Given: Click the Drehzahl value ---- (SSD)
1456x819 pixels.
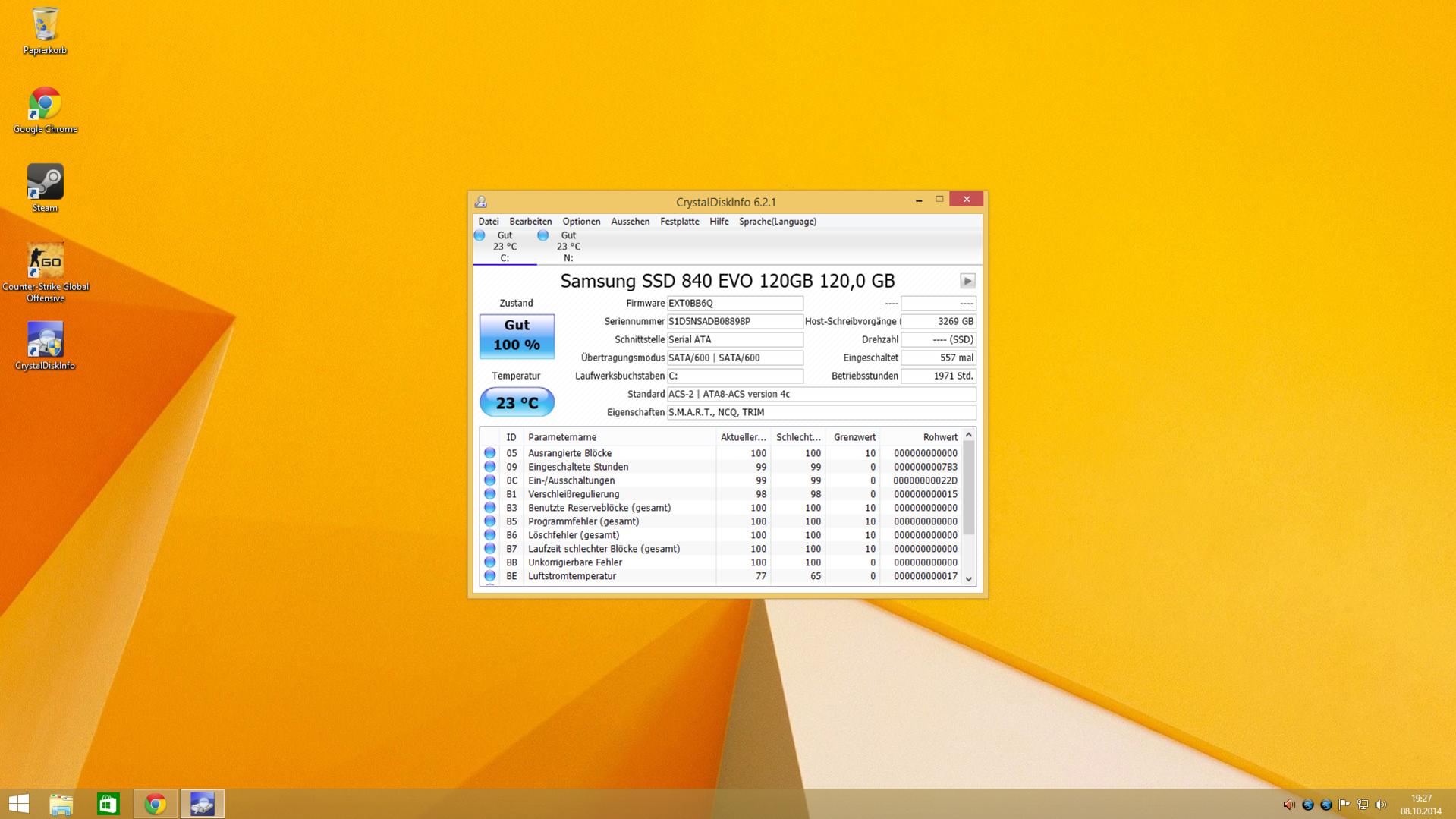Looking at the screenshot, I should (938, 339).
